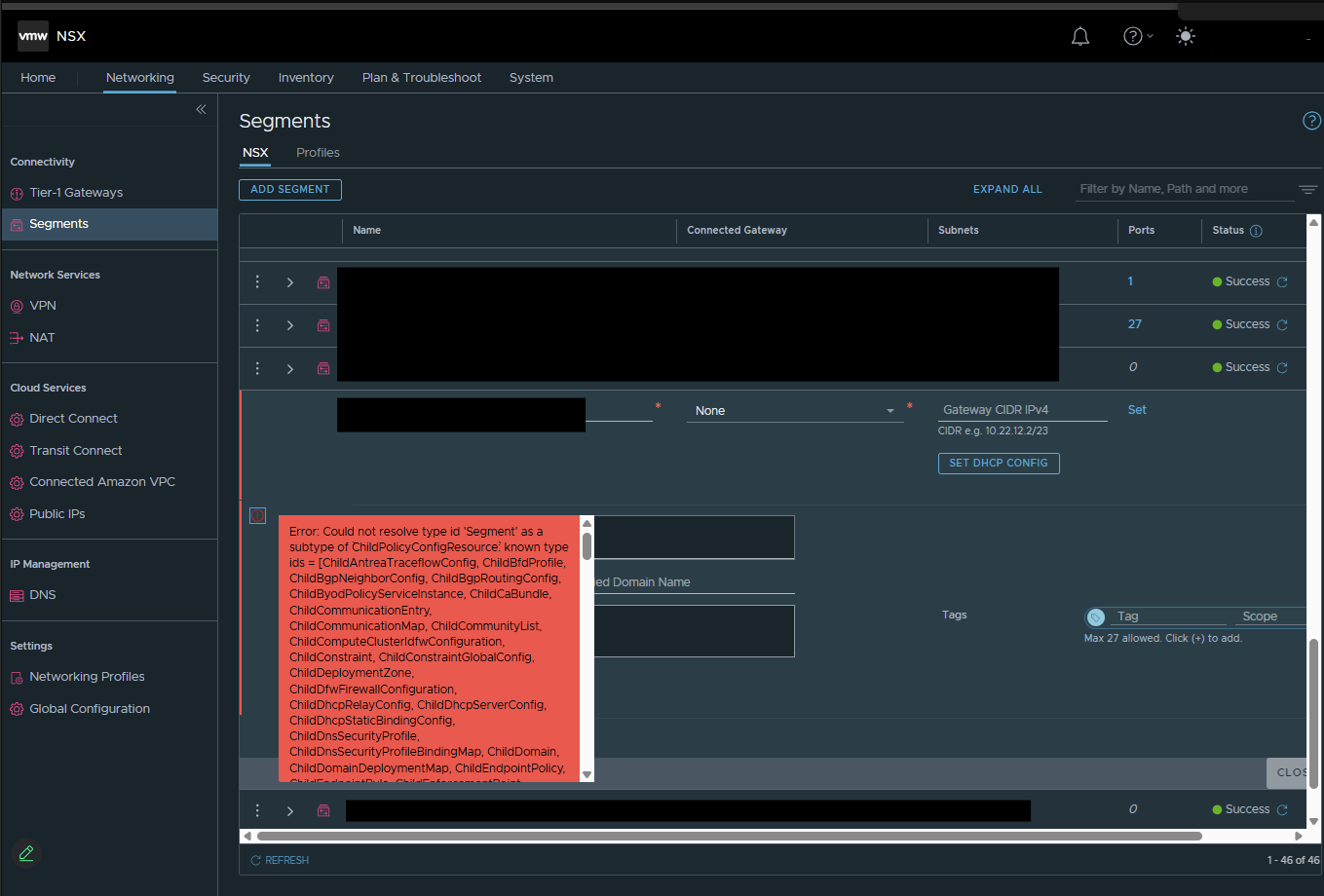Focus the Gateway CIDR IPv4 input field
Viewport: 1324px width, 896px height.
(1023, 410)
